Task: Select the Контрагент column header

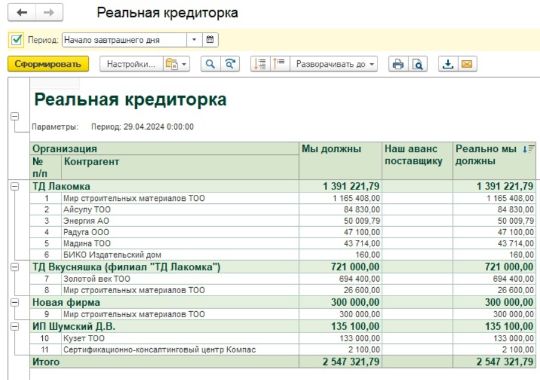Action: click(180, 167)
